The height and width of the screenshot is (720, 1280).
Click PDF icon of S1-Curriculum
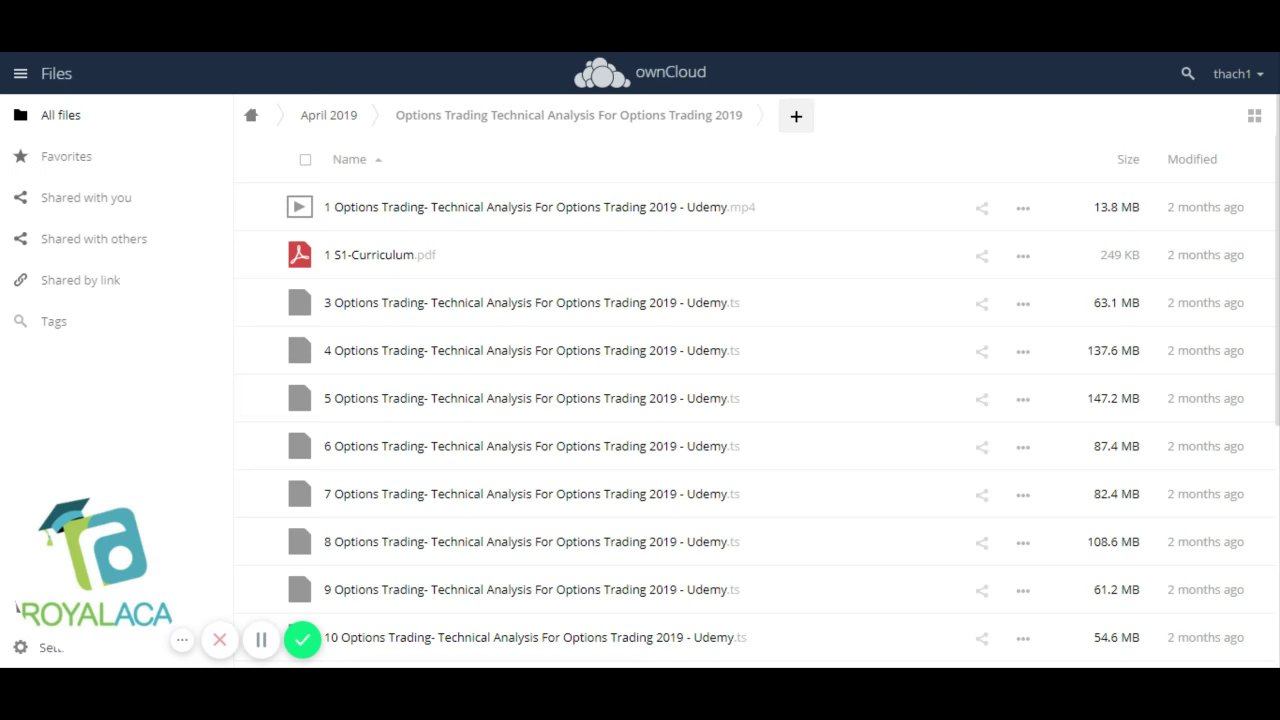pyautogui.click(x=299, y=255)
